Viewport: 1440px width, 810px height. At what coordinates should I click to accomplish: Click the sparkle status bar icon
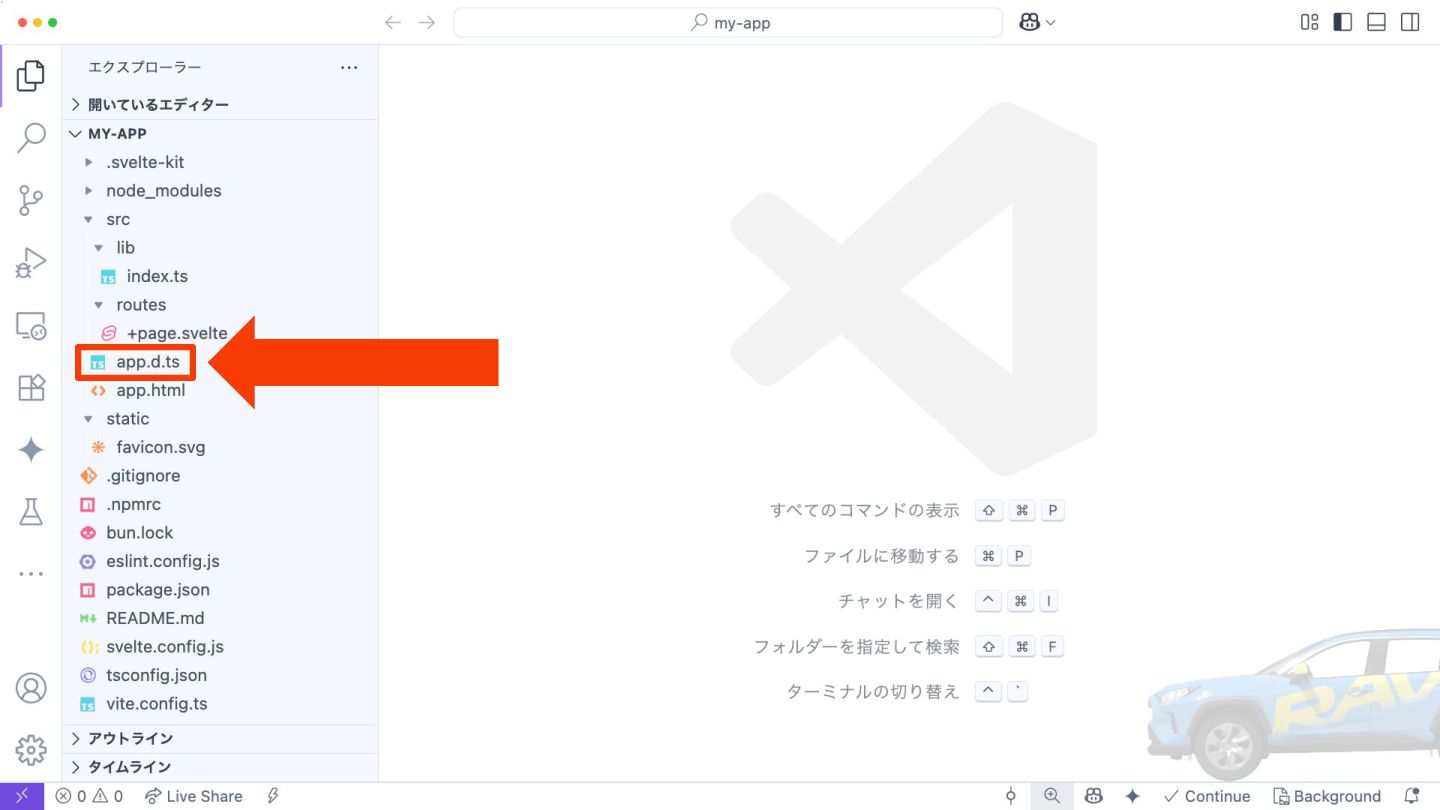click(x=1132, y=796)
